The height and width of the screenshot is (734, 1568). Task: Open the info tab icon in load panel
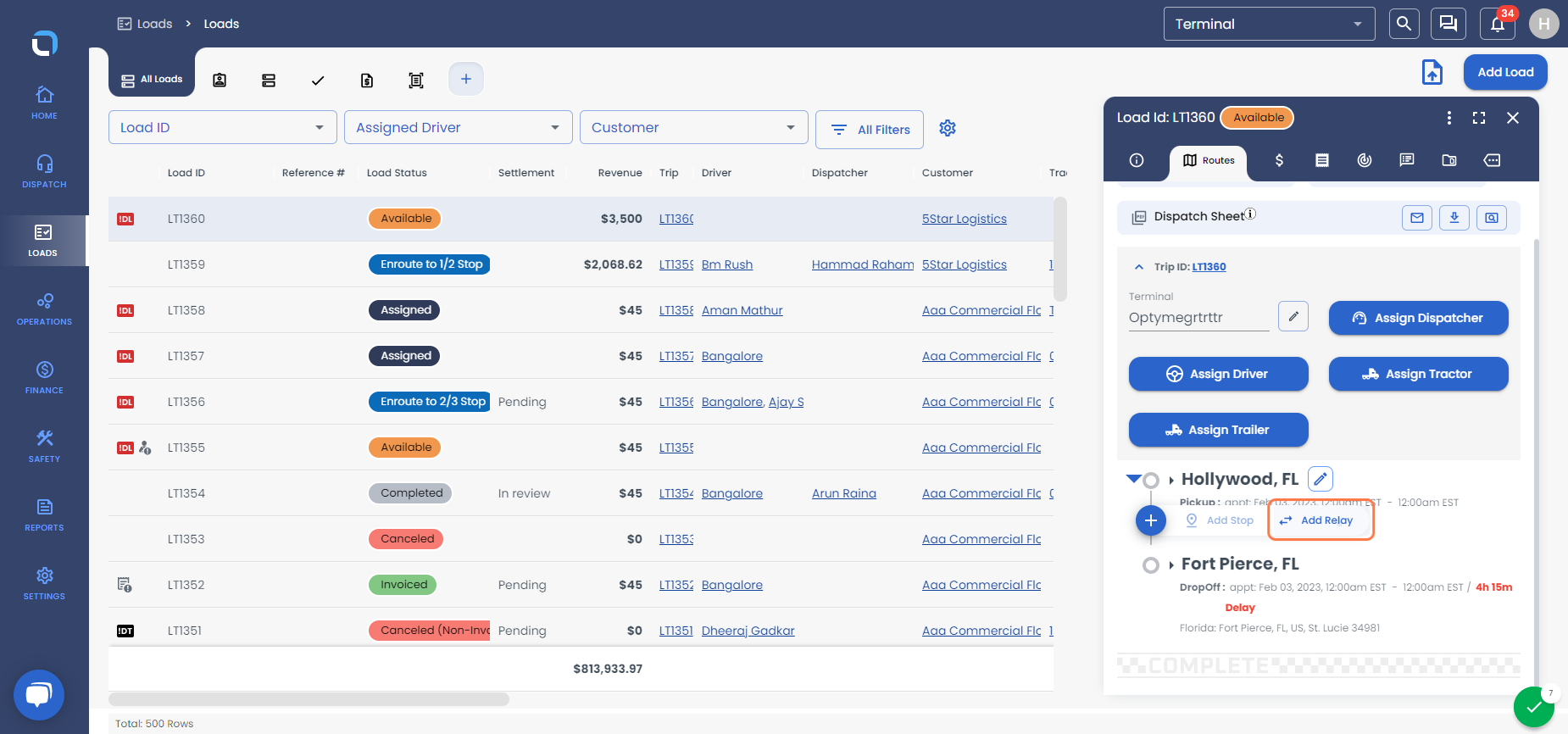pyautogui.click(x=1137, y=160)
